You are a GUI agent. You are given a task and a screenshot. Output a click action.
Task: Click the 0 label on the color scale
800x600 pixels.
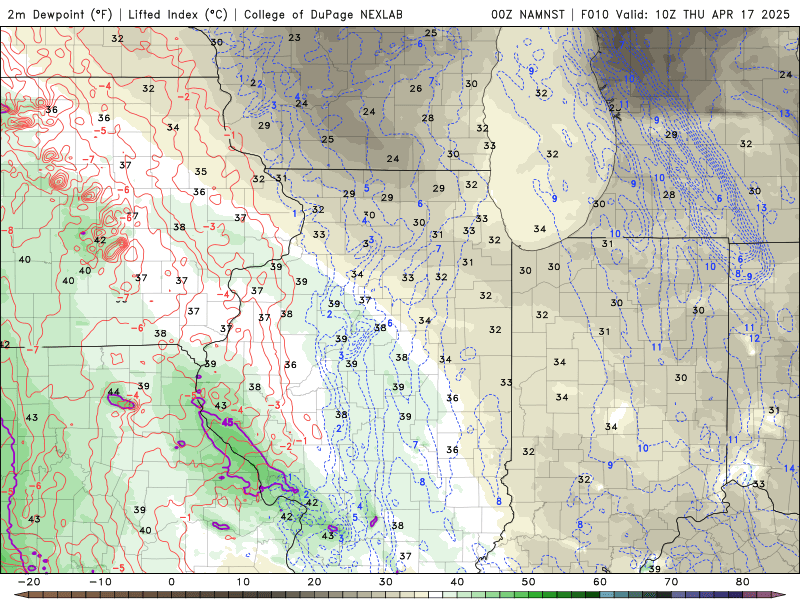click(x=171, y=582)
